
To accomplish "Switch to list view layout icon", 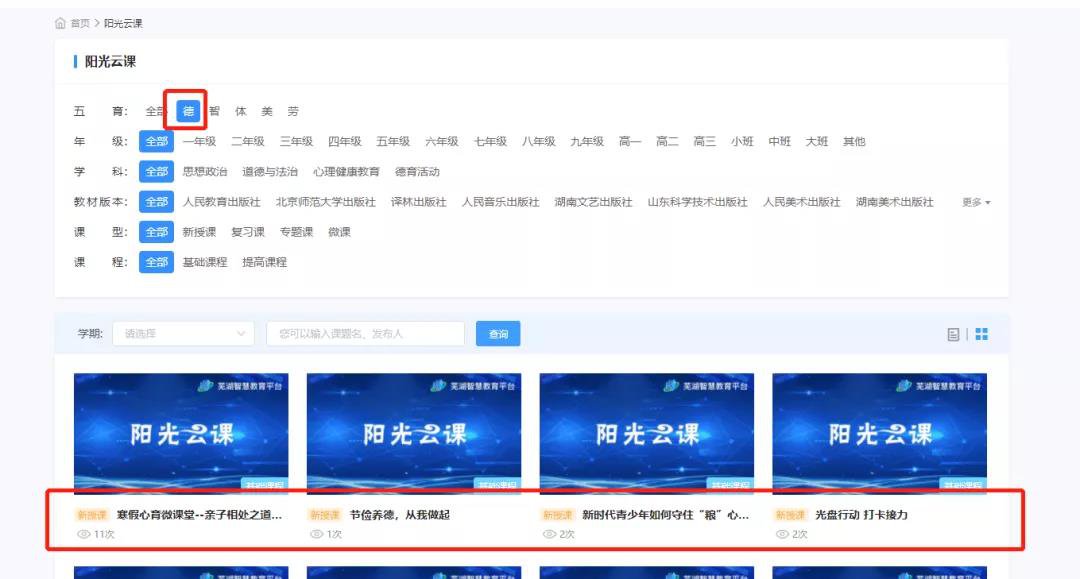I will pyautogui.click(x=954, y=334).
